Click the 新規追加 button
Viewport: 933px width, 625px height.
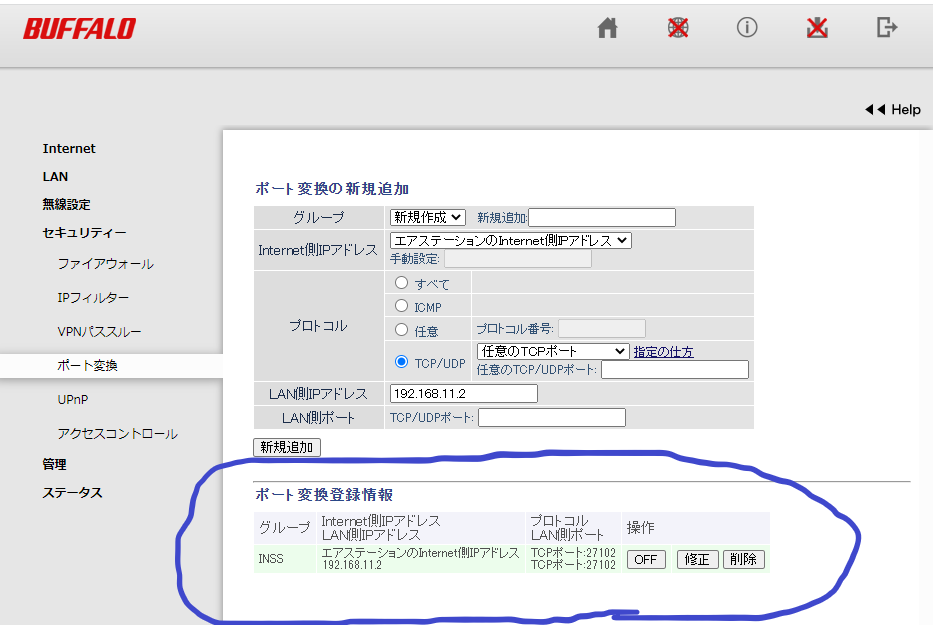pyautogui.click(x=287, y=447)
